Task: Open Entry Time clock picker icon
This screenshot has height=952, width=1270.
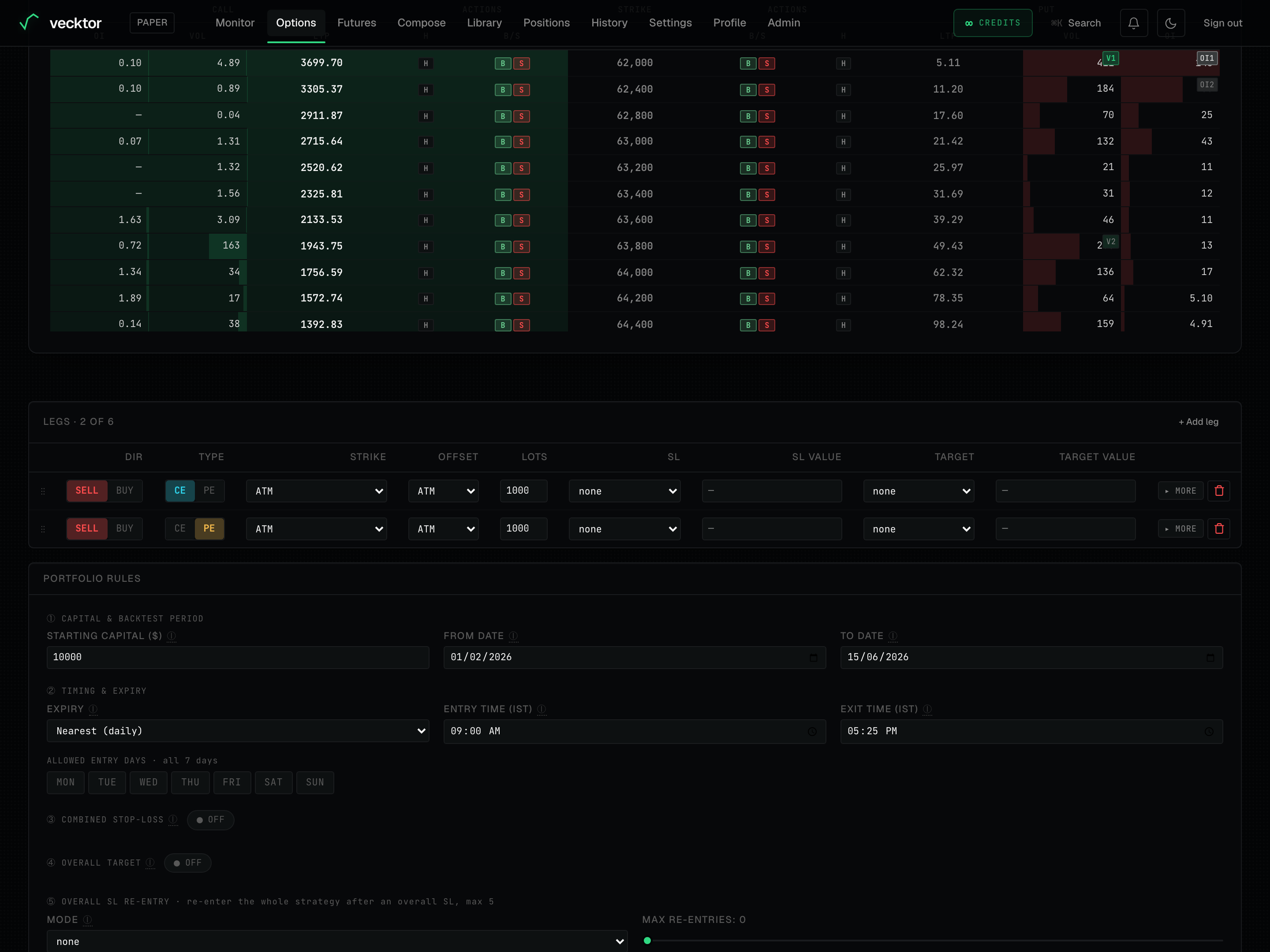Action: point(812,732)
